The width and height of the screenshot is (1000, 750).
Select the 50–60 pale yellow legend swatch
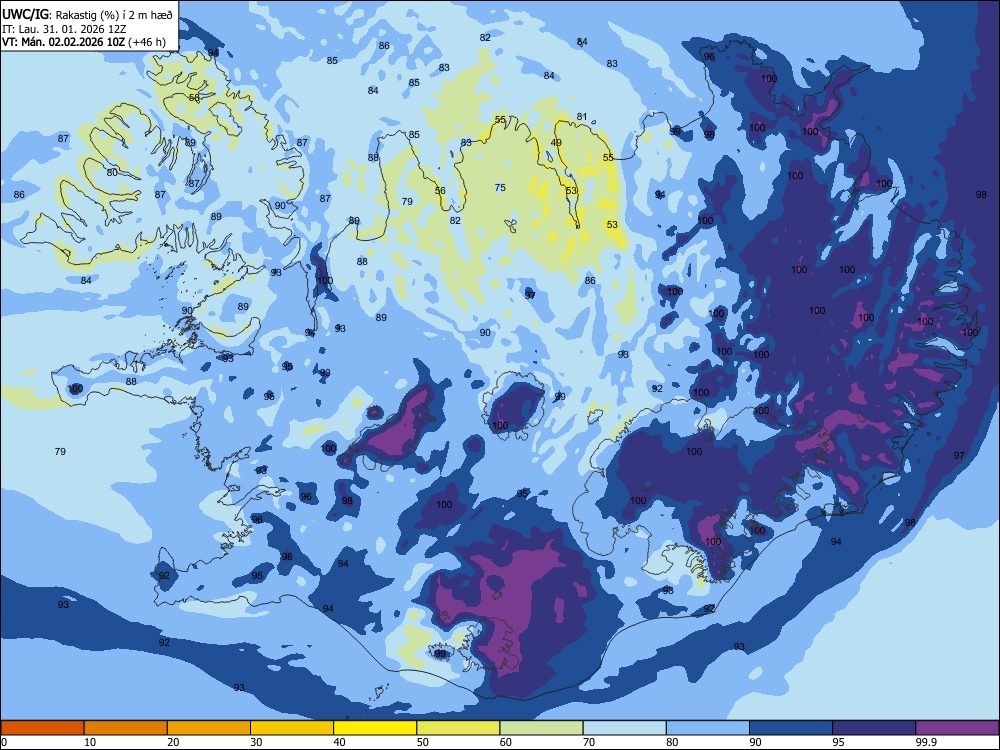tap(458, 728)
